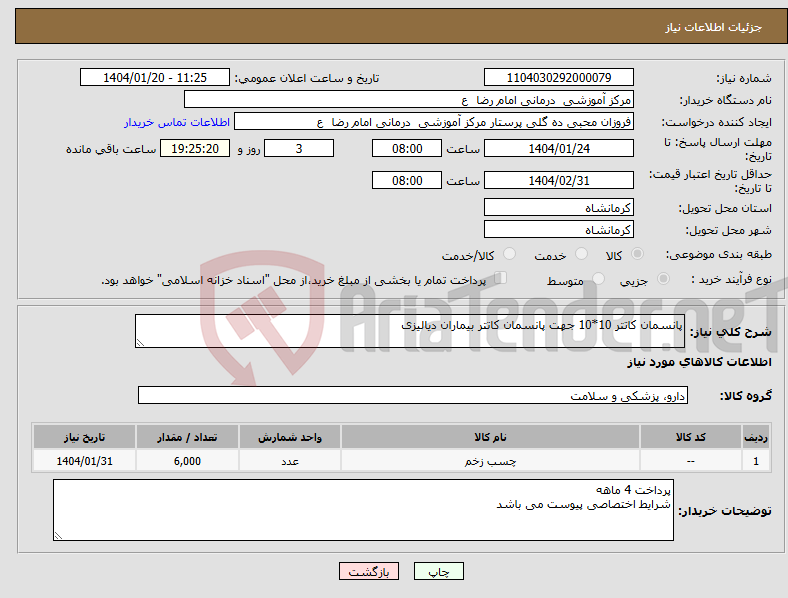Click the price validity date 1404/02/31

point(558,180)
